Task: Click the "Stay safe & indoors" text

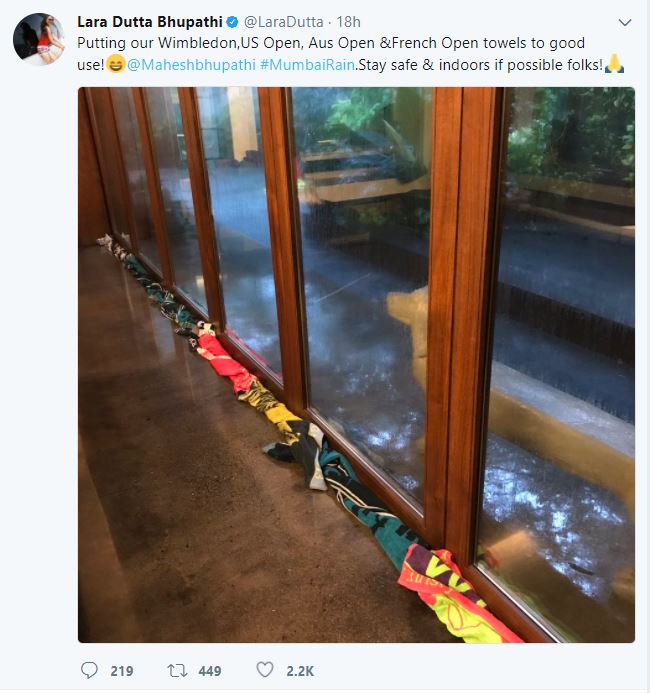Action: click(480, 65)
